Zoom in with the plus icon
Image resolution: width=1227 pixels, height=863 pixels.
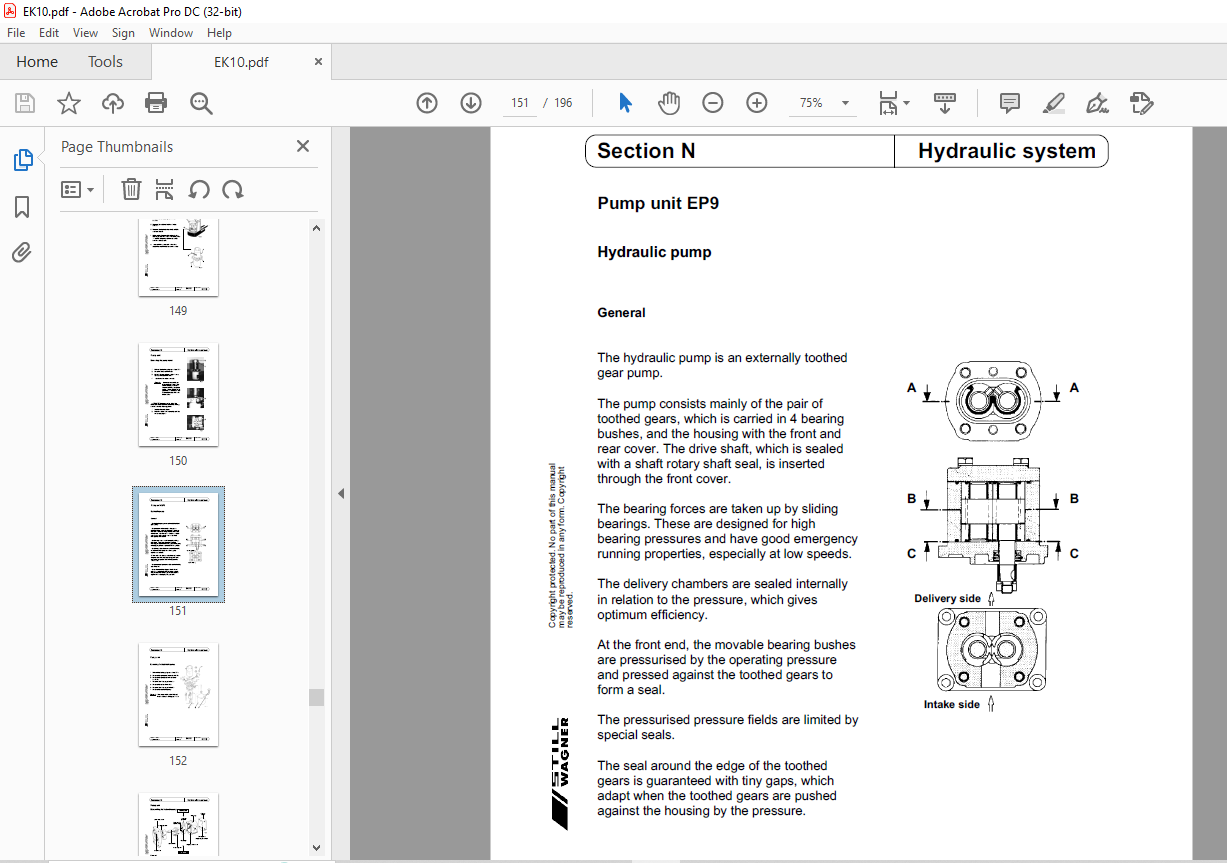pyautogui.click(x=757, y=103)
